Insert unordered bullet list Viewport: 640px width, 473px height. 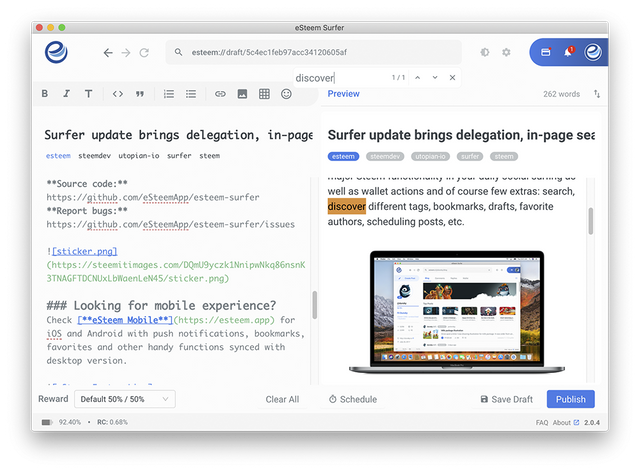click(x=191, y=94)
